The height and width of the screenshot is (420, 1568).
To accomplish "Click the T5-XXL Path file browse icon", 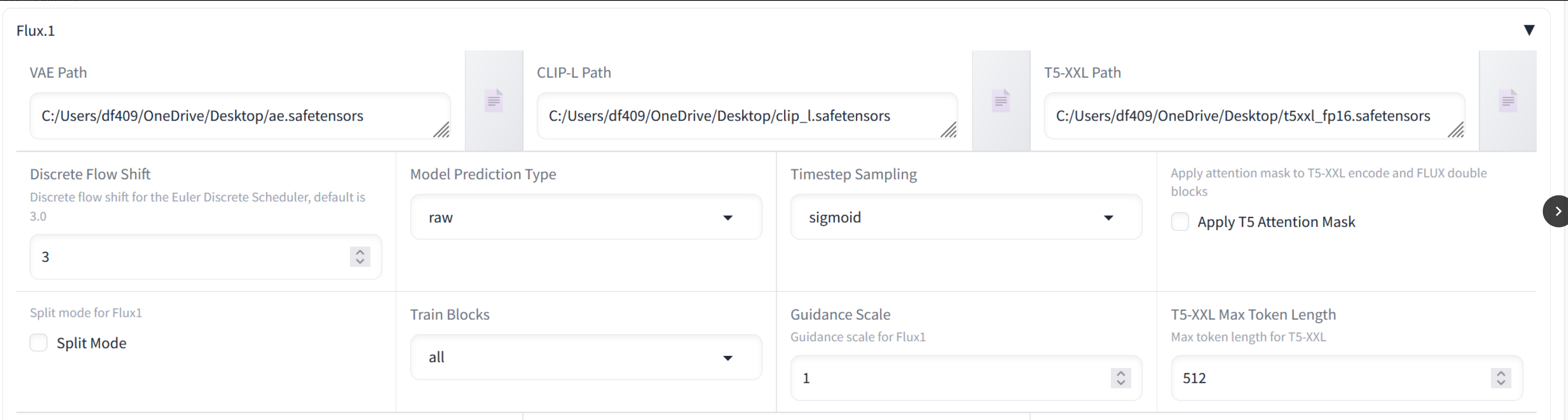I will point(1508,100).
